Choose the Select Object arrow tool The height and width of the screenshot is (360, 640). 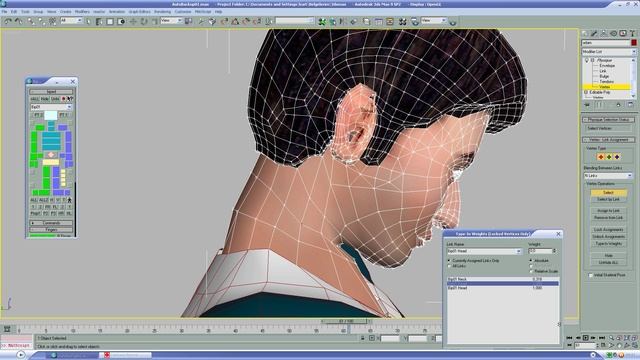point(89,21)
